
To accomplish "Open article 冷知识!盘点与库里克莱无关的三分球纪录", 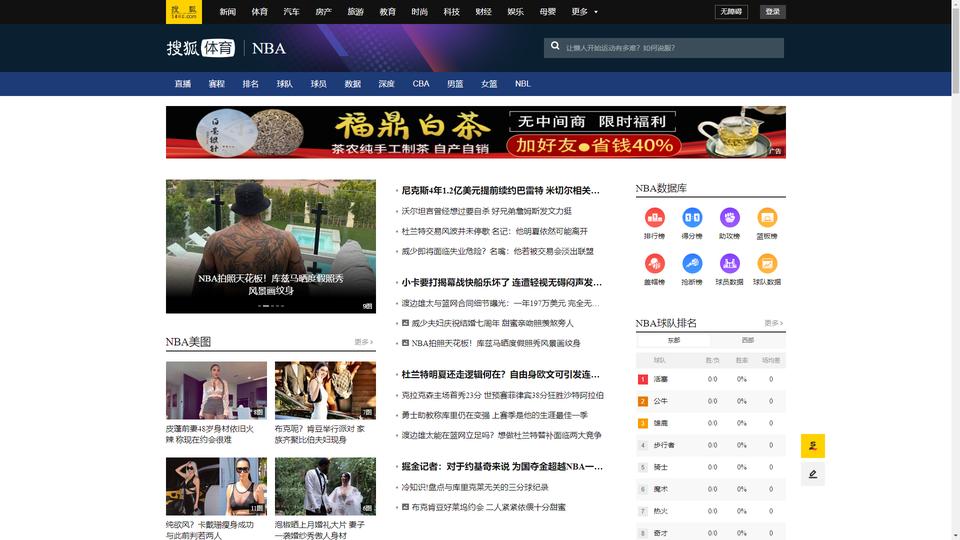I will [x=474, y=487].
